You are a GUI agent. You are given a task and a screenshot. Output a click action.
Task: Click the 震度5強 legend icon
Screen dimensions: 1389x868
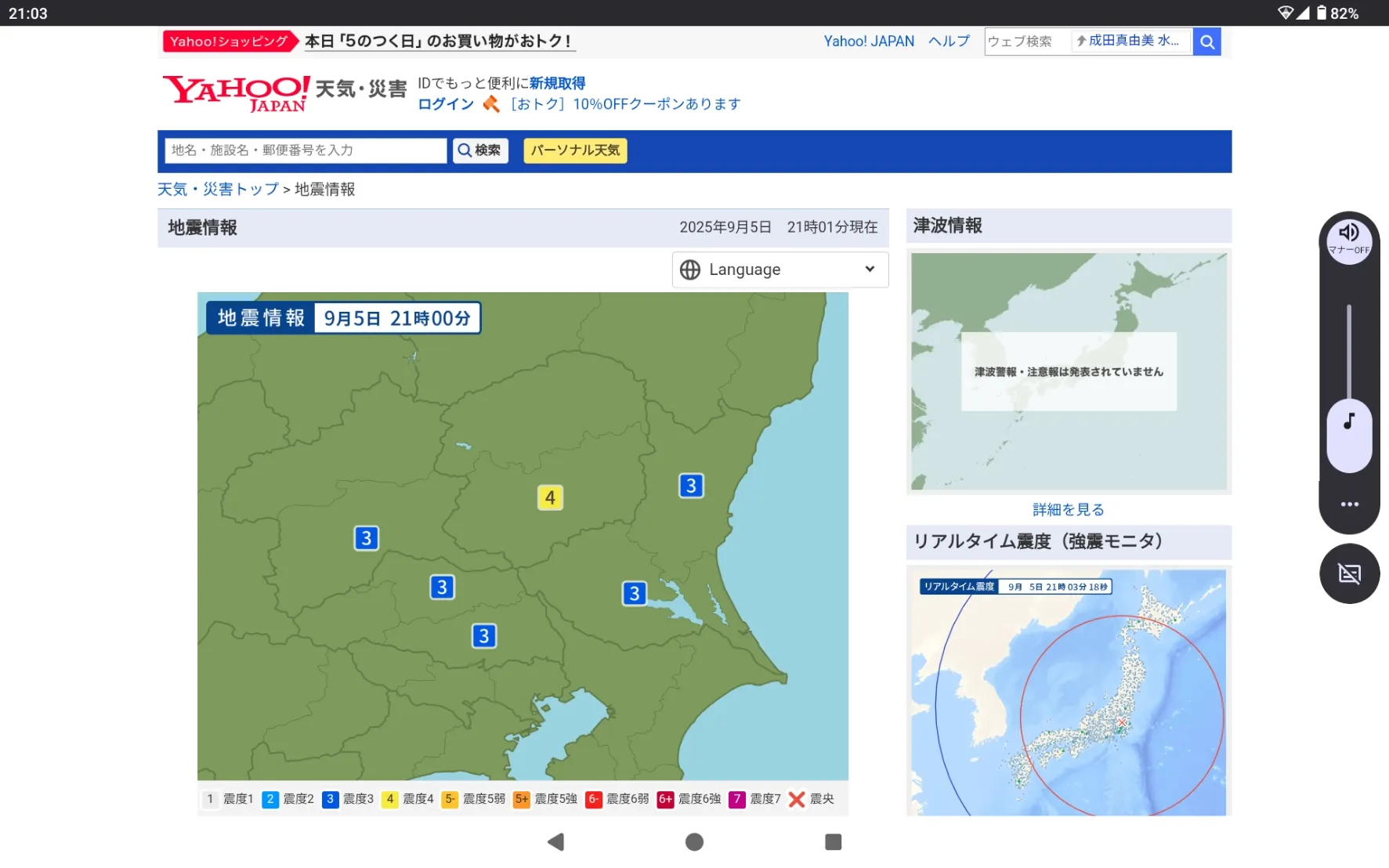click(x=522, y=799)
